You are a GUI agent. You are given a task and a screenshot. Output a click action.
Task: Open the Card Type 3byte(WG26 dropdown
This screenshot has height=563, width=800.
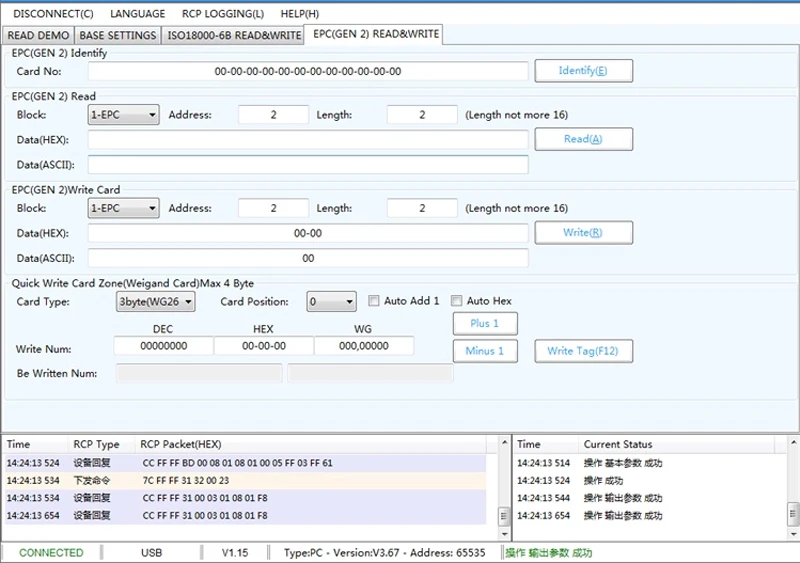coord(155,302)
